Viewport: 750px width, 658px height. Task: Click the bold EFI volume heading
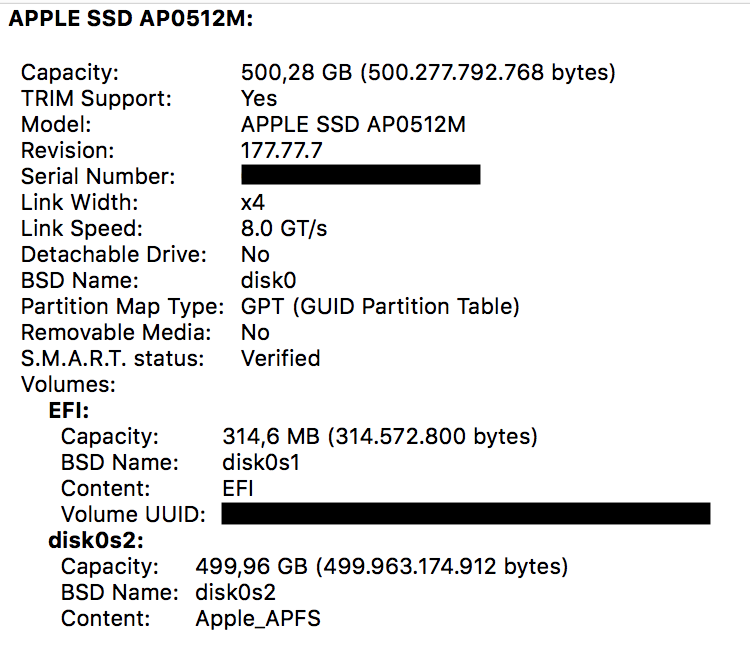point(68,411)
